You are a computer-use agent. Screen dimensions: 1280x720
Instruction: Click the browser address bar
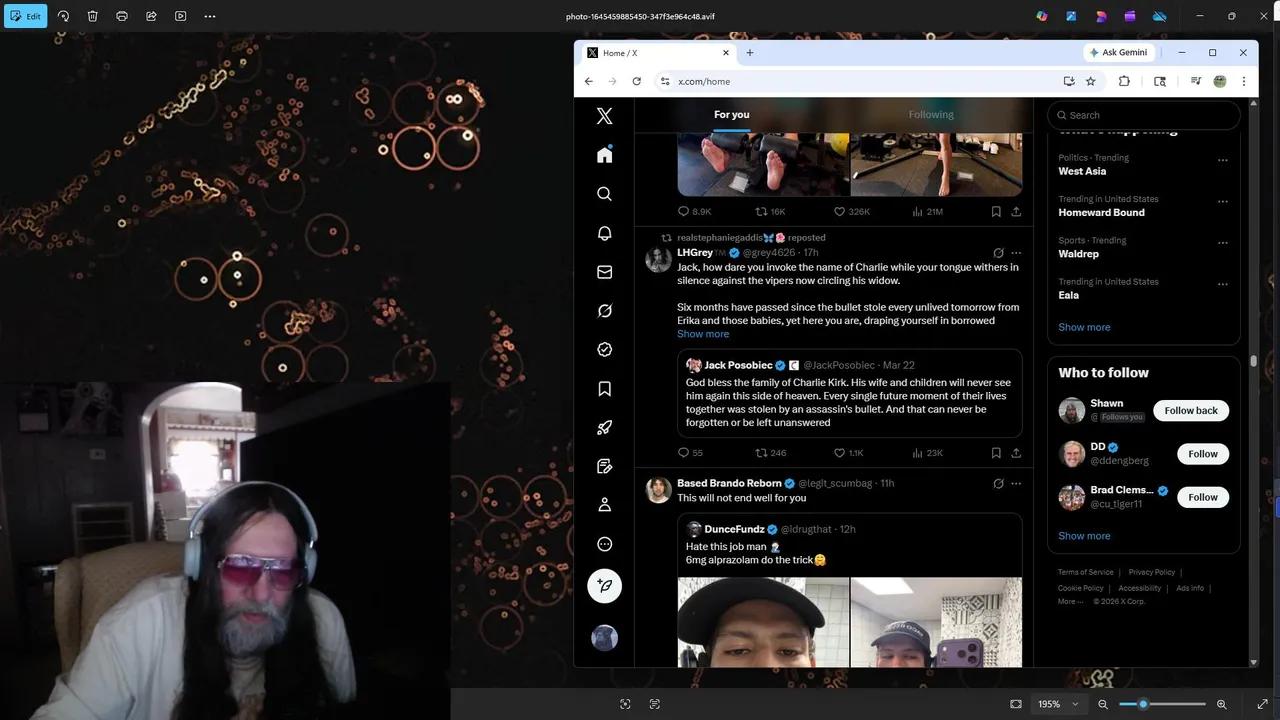click(x=855, y=82)
